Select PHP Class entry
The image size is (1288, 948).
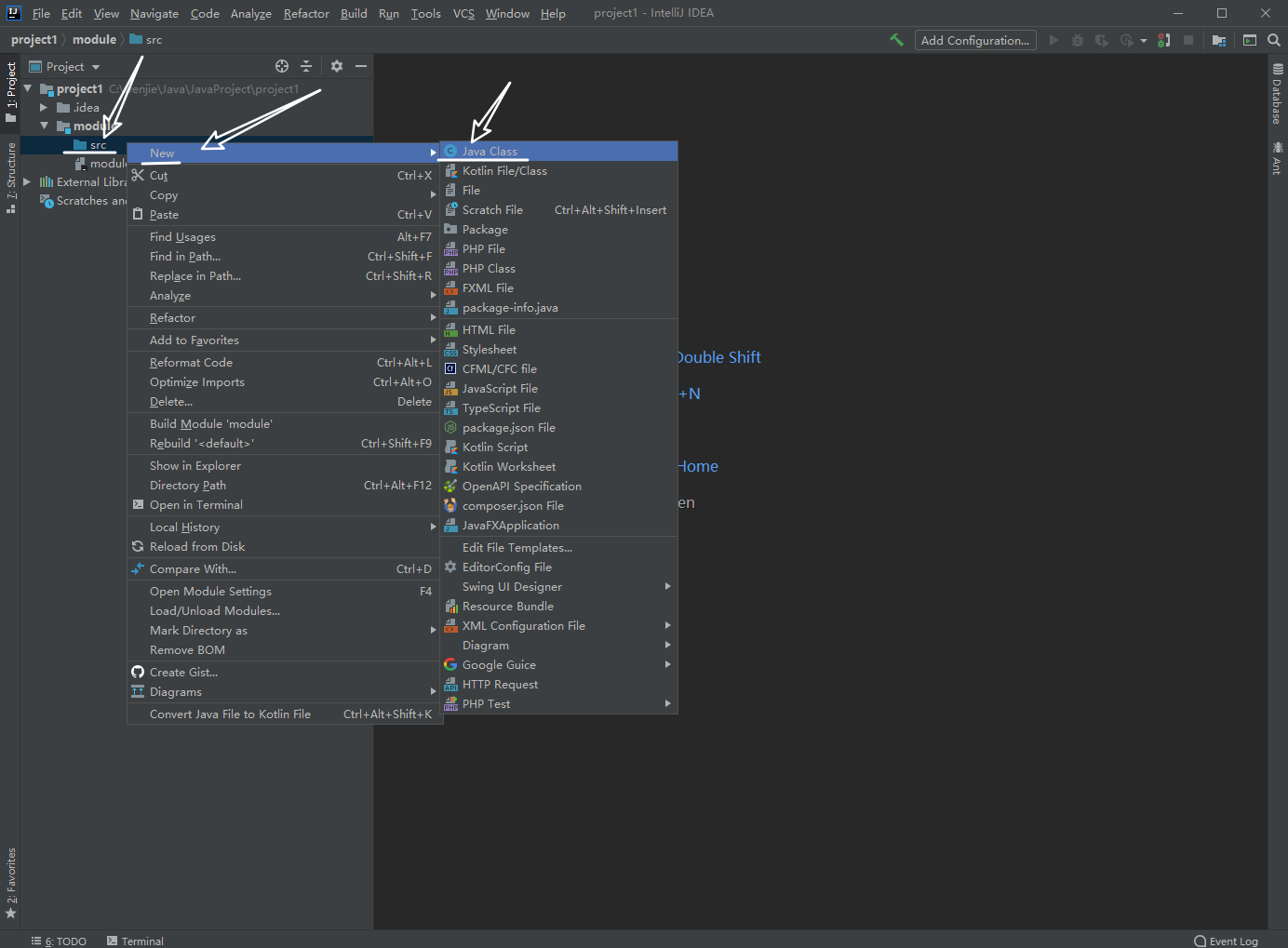click(558, 268)
